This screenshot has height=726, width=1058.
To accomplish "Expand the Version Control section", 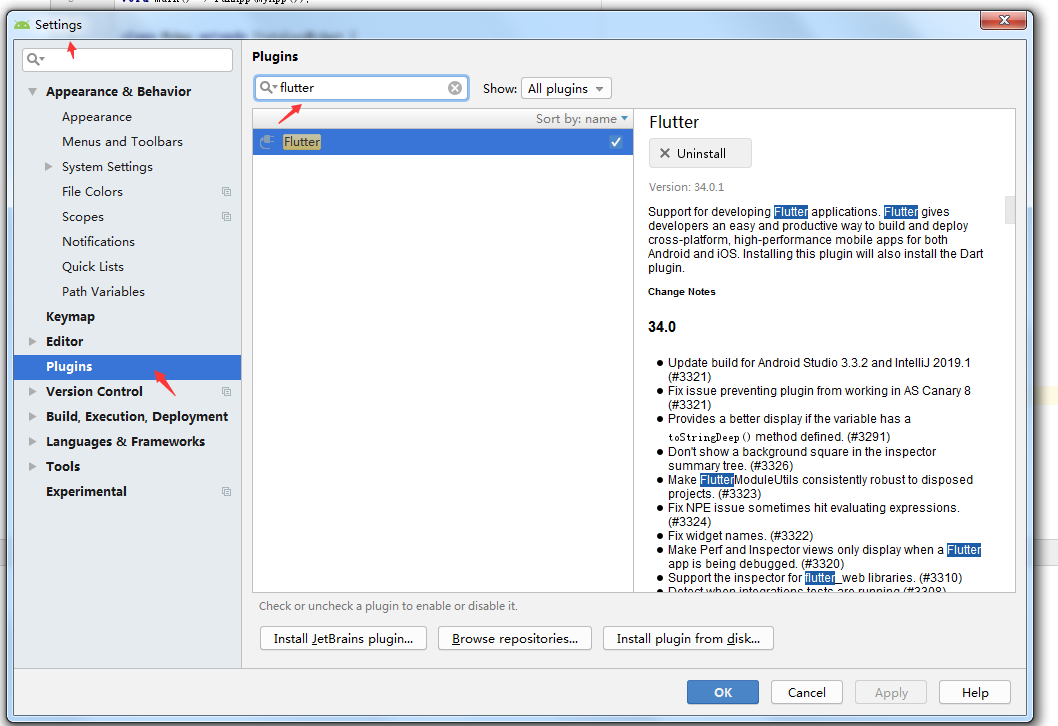I will [x=32, y=391].
